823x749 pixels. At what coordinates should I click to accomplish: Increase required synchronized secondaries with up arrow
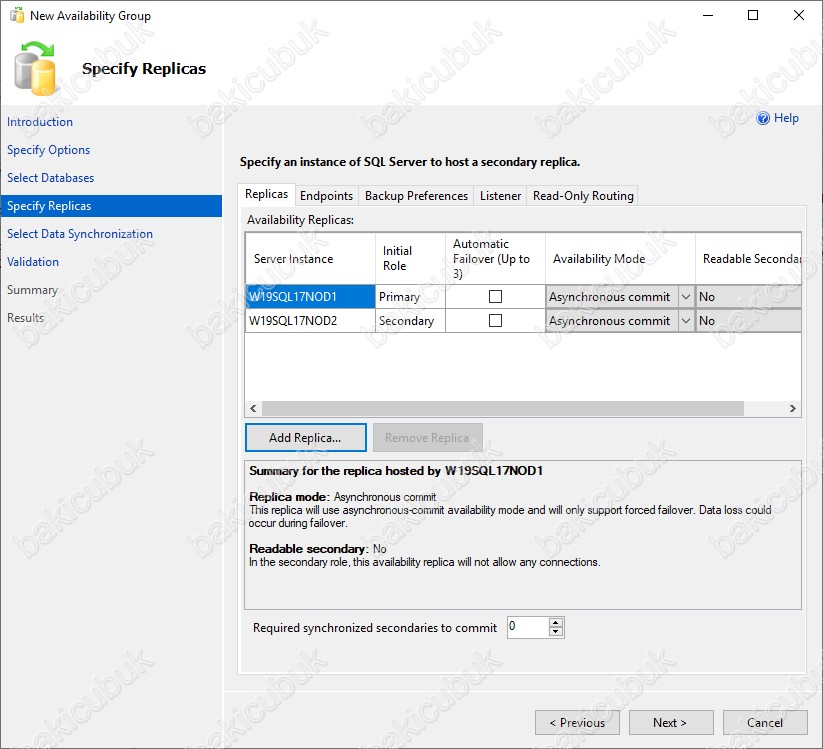(555, 623)
